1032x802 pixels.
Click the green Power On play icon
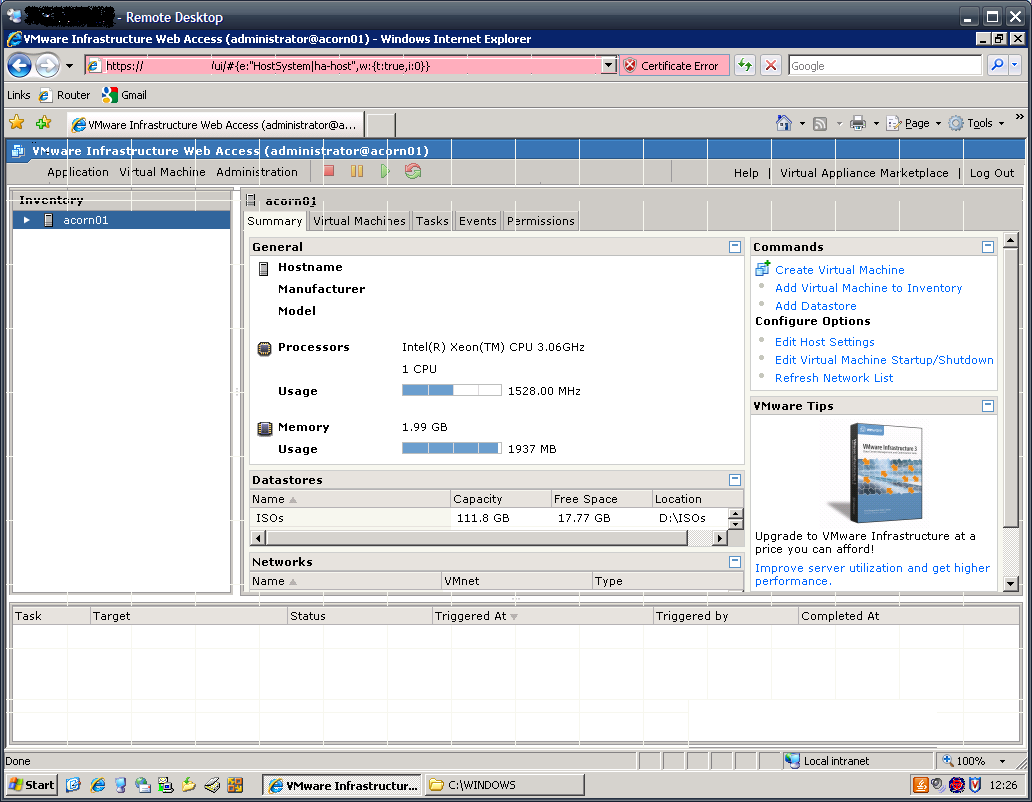(384, 171)
